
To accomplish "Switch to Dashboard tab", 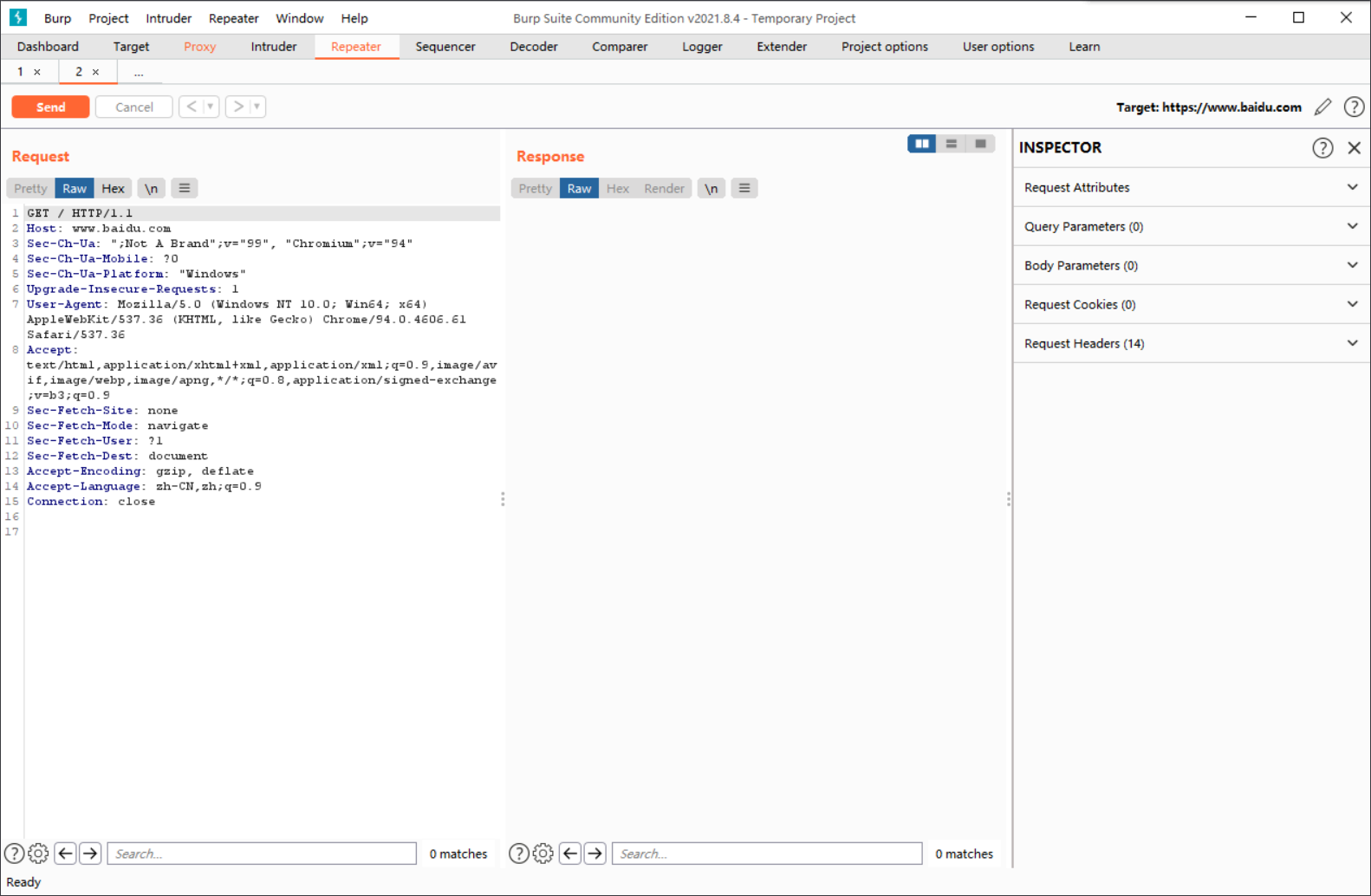I will click(48, 47).
